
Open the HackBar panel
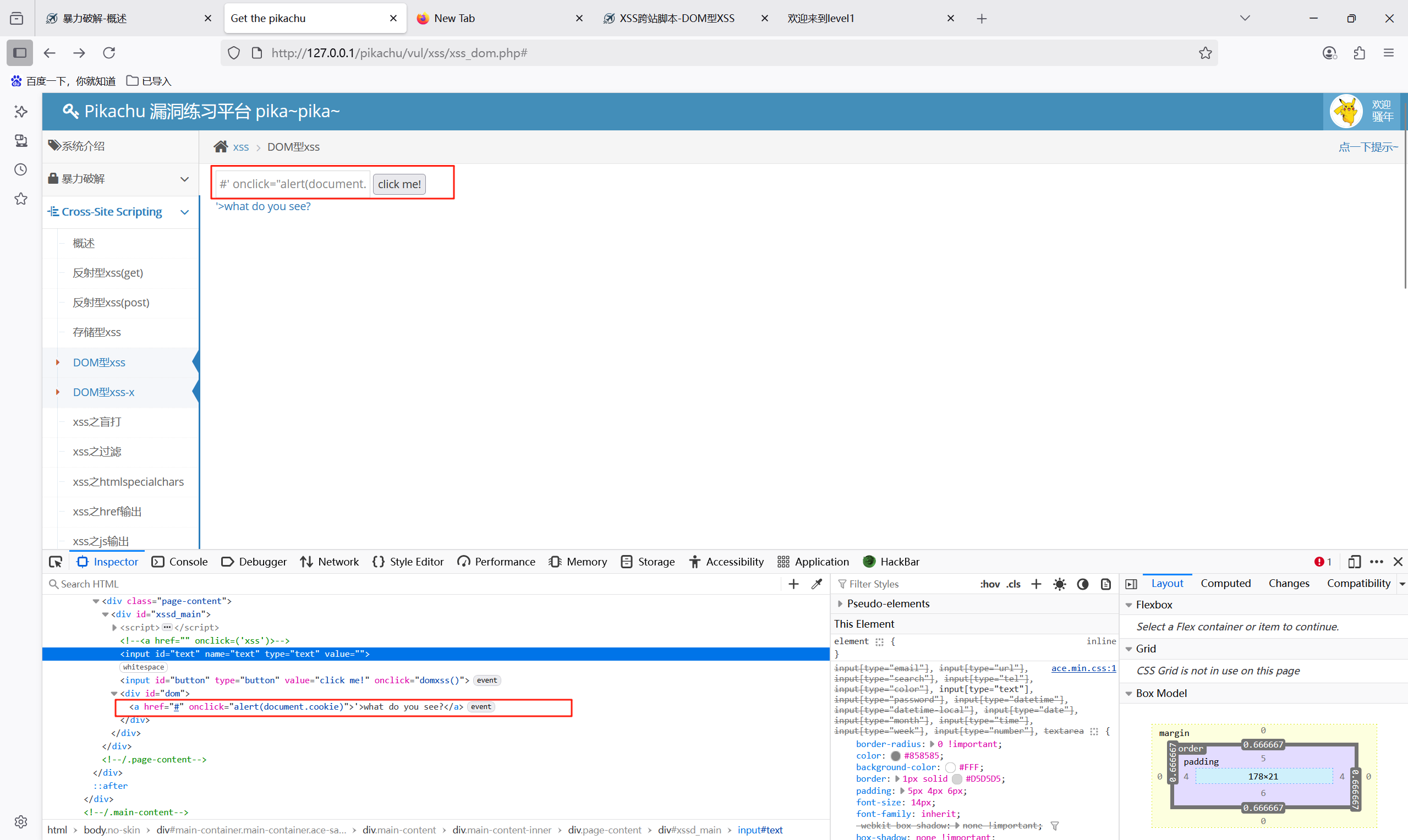coord(891,562)
